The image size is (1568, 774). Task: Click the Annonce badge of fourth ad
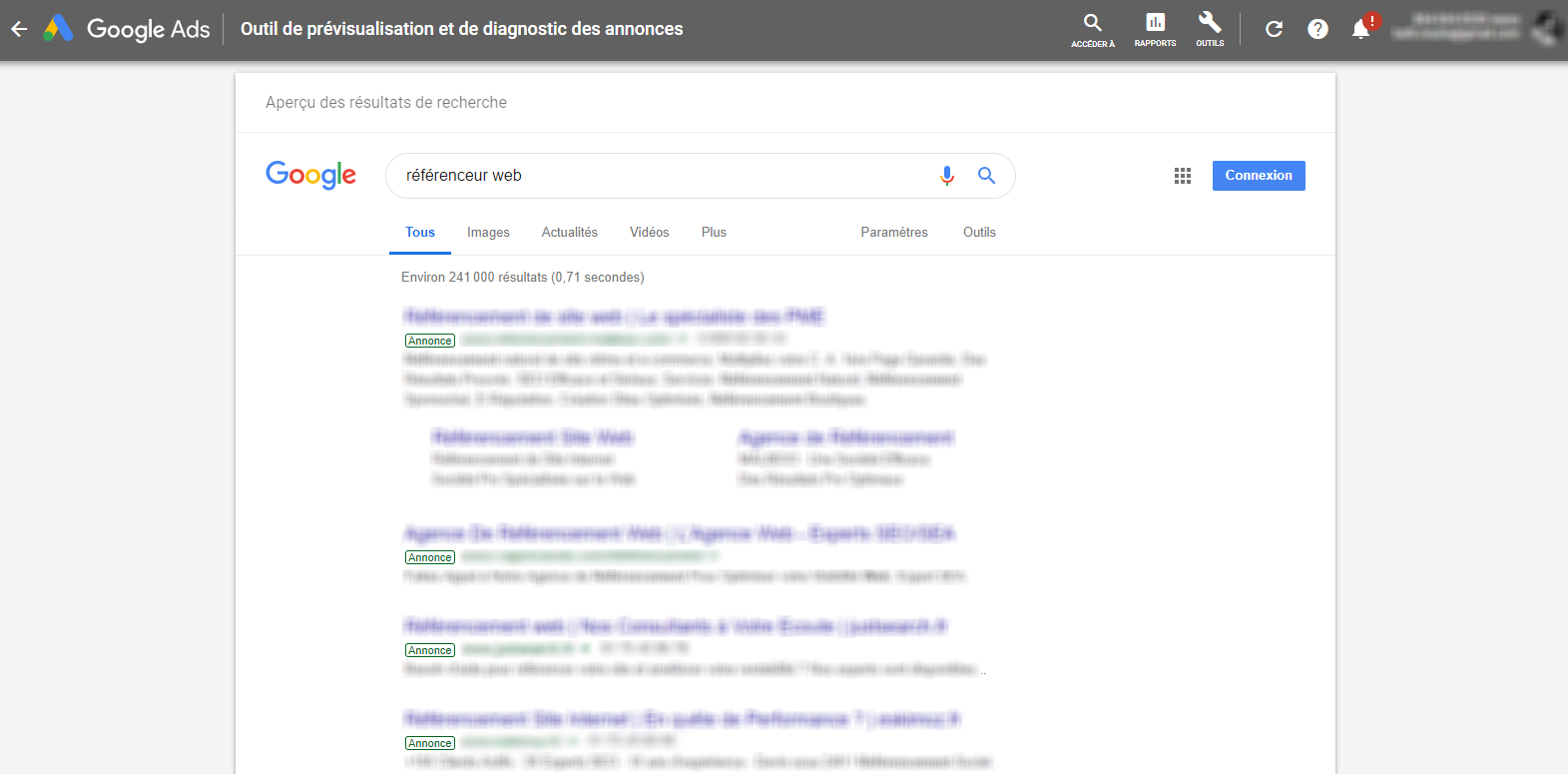coord(430,744)
